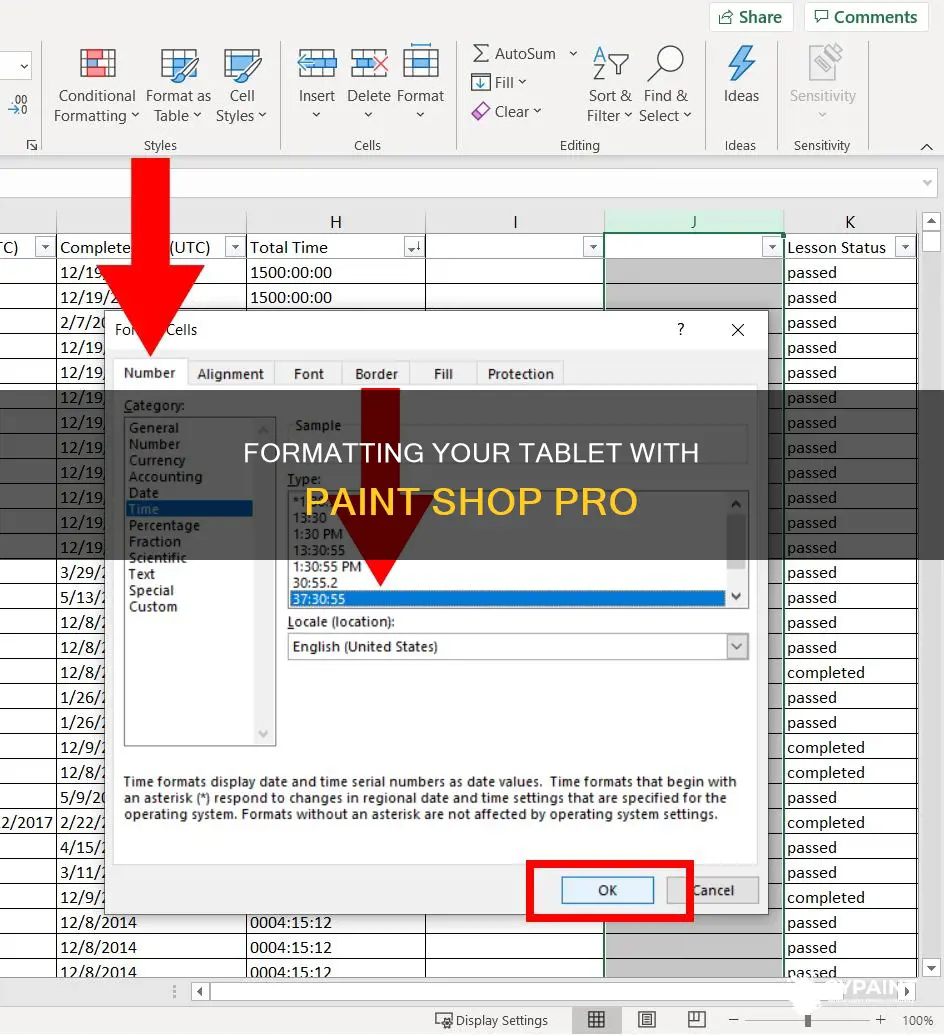Select 1:30:55 PM time type
The width and height of the screenshot is (944, 1035).
click(327, 566)
